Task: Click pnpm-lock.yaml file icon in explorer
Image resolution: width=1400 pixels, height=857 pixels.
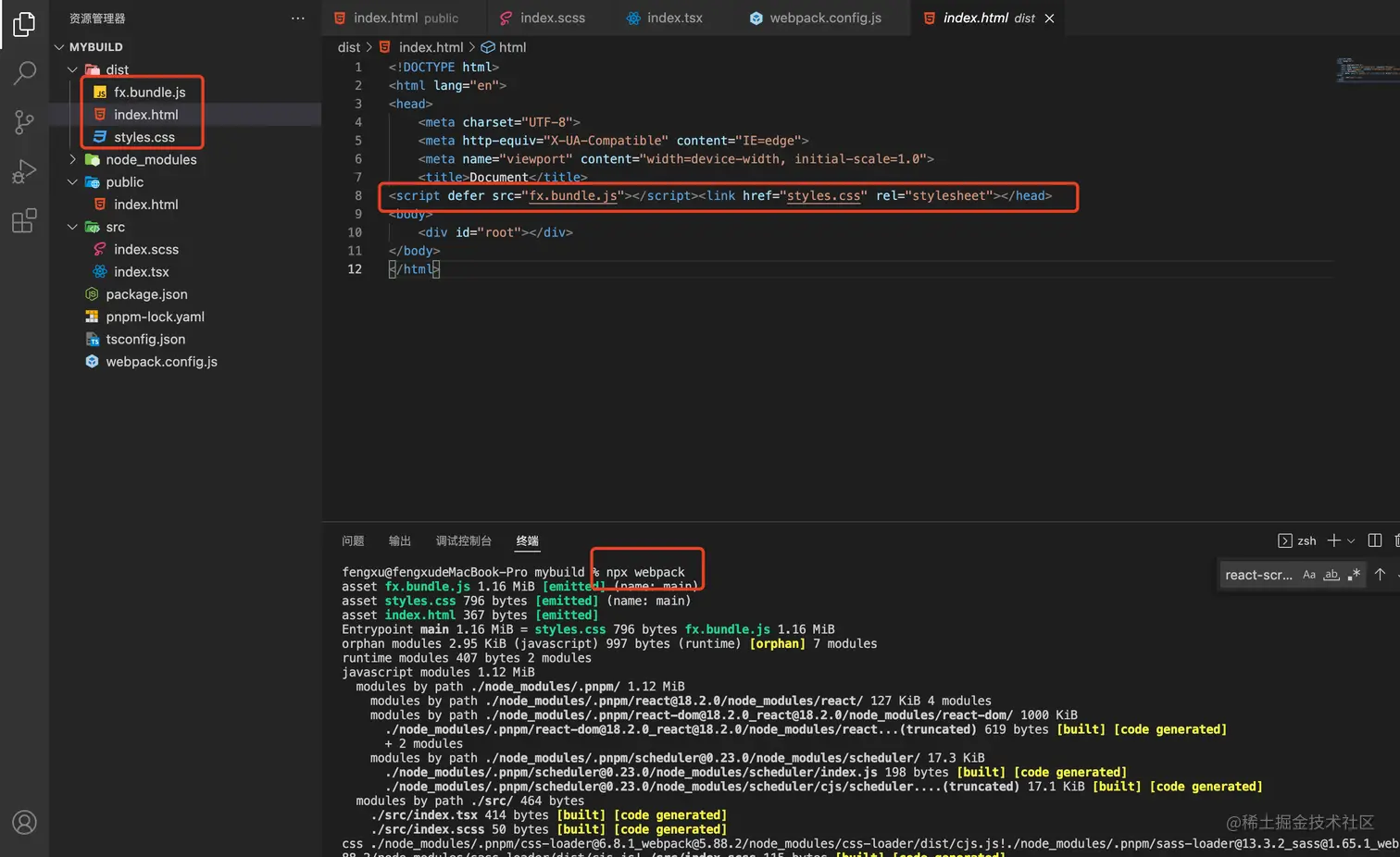Action: tap(92, 317)
